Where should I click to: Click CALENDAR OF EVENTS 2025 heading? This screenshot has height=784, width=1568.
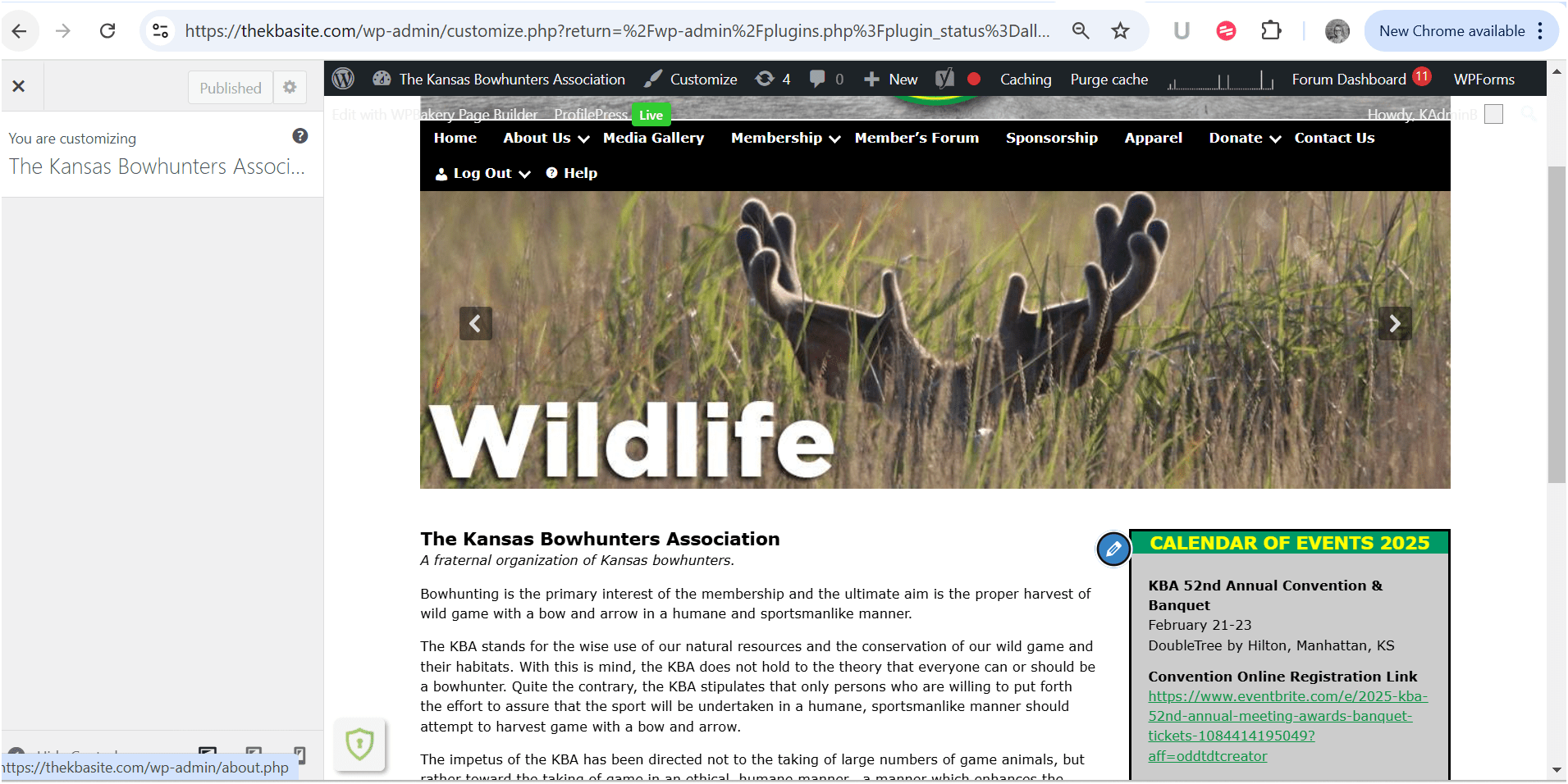pos(1289,543)
